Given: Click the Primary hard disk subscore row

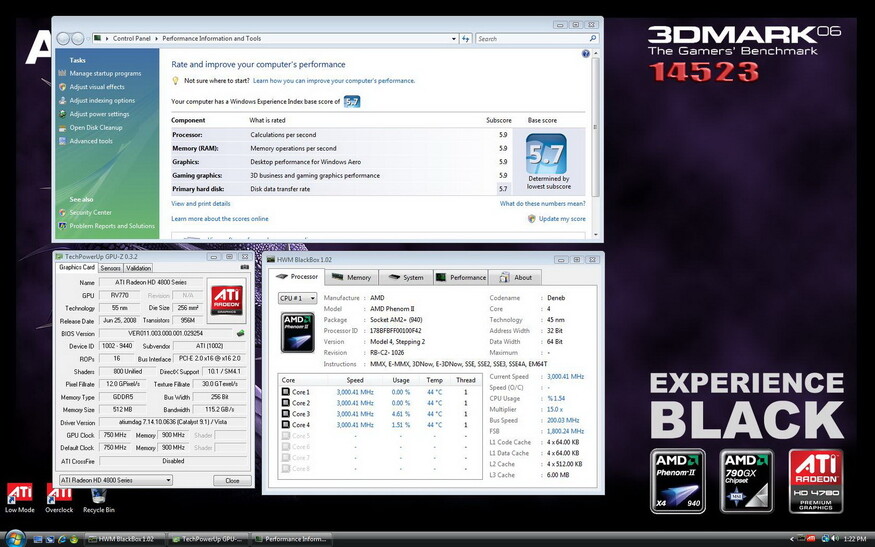Looking at the screenshot, I should click(340, 189).
